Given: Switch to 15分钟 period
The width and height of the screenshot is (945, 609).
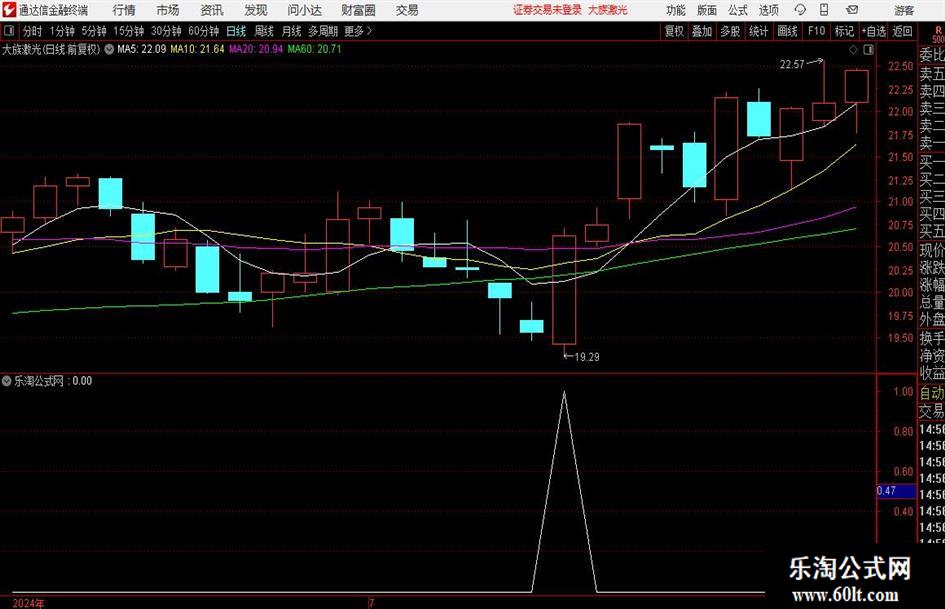Looking at the screenshot, I should (129, 31).
